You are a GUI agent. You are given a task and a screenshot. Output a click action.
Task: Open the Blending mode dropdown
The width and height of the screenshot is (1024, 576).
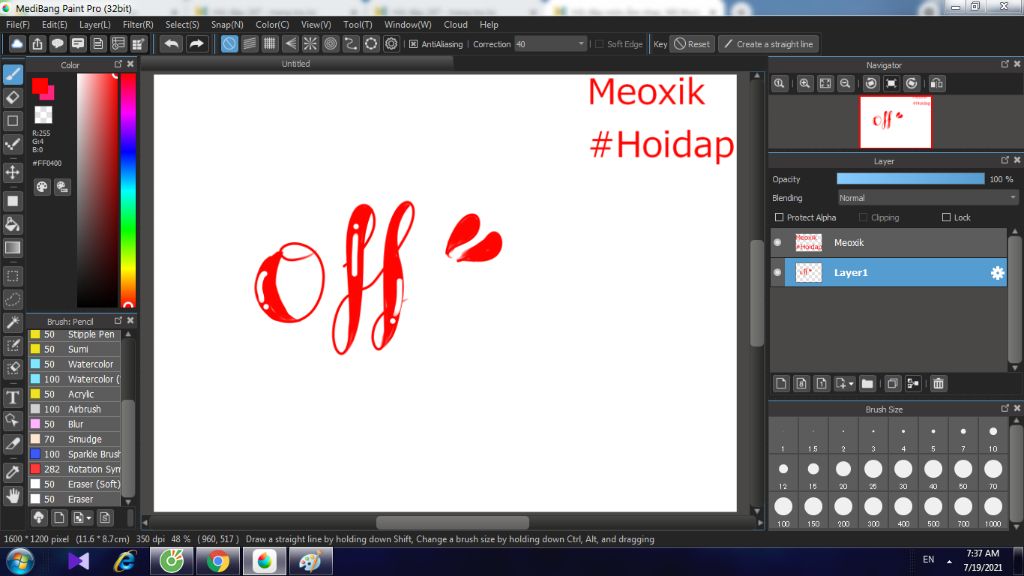pyautogui.click(x=927, y=198)
